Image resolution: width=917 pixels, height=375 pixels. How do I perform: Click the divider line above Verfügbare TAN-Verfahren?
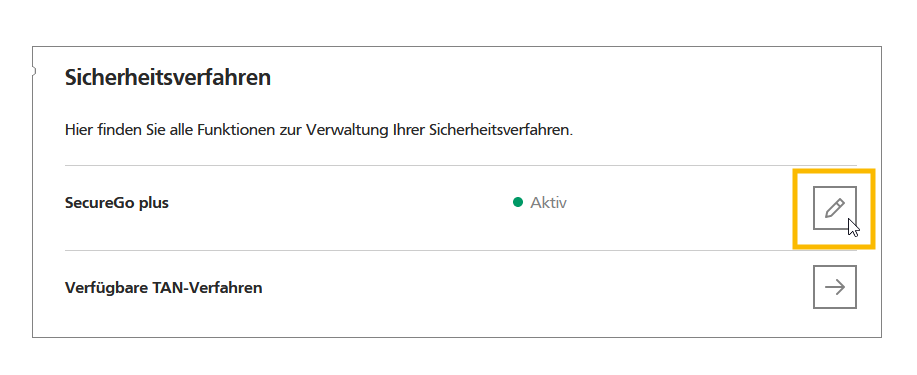click(x=461, y=250)
